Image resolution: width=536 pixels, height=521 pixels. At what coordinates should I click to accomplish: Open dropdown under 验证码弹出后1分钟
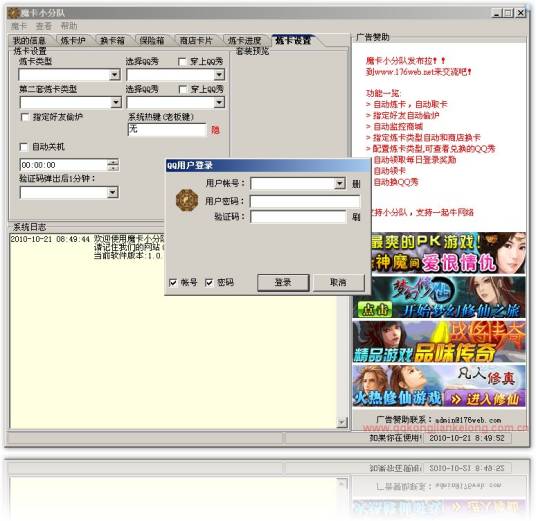coord(113,192)
